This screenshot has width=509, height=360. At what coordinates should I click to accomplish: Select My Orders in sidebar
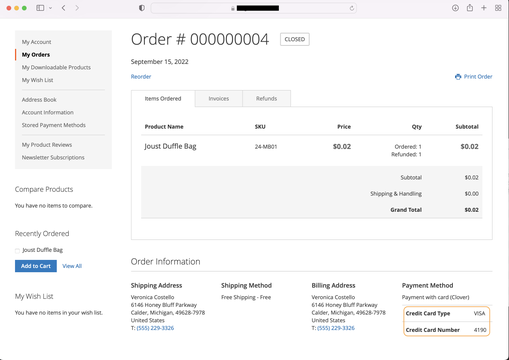36,55
